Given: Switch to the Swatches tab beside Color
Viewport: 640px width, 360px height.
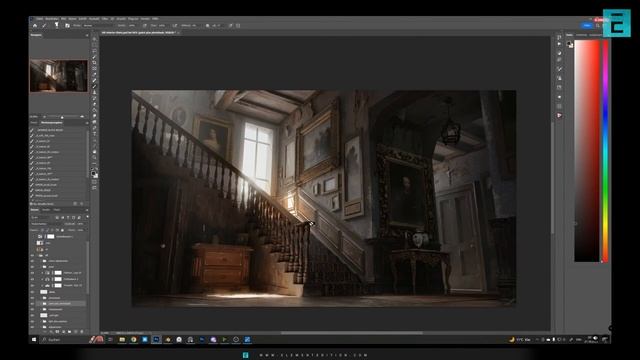Looking at the screenshot, I should click(581, 35).
